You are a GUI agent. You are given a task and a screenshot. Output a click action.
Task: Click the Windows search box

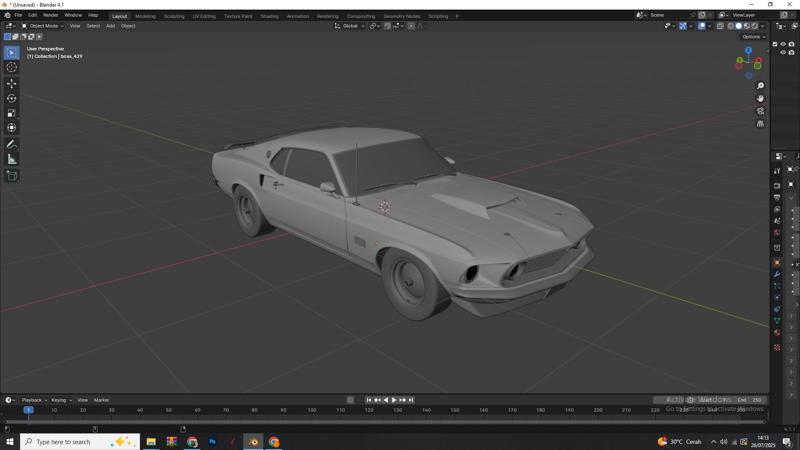[x=80, y=442]
